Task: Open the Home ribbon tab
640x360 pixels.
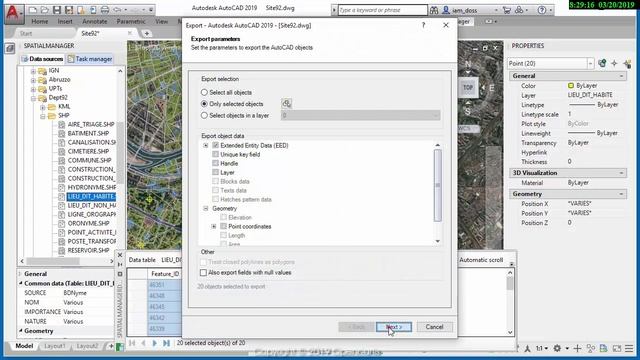Action: 40,22
